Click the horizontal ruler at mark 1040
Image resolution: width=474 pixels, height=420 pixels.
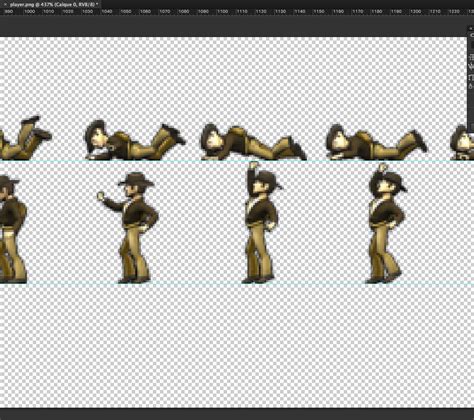(107, 11)
